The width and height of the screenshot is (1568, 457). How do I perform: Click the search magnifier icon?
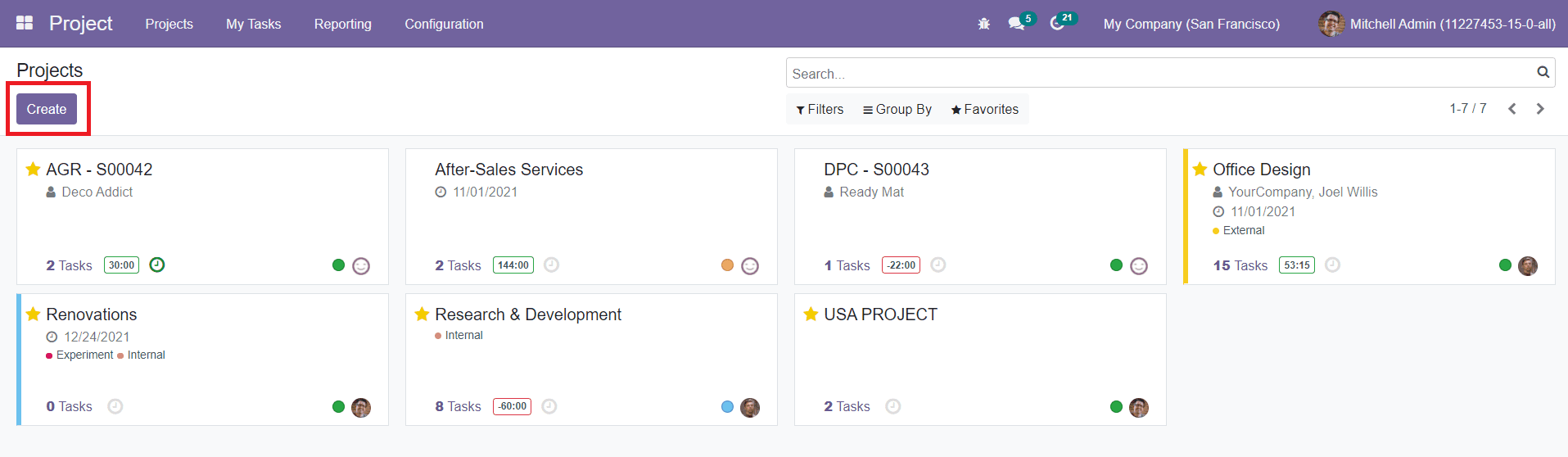pyautogui.click(x=1543, y=73)
